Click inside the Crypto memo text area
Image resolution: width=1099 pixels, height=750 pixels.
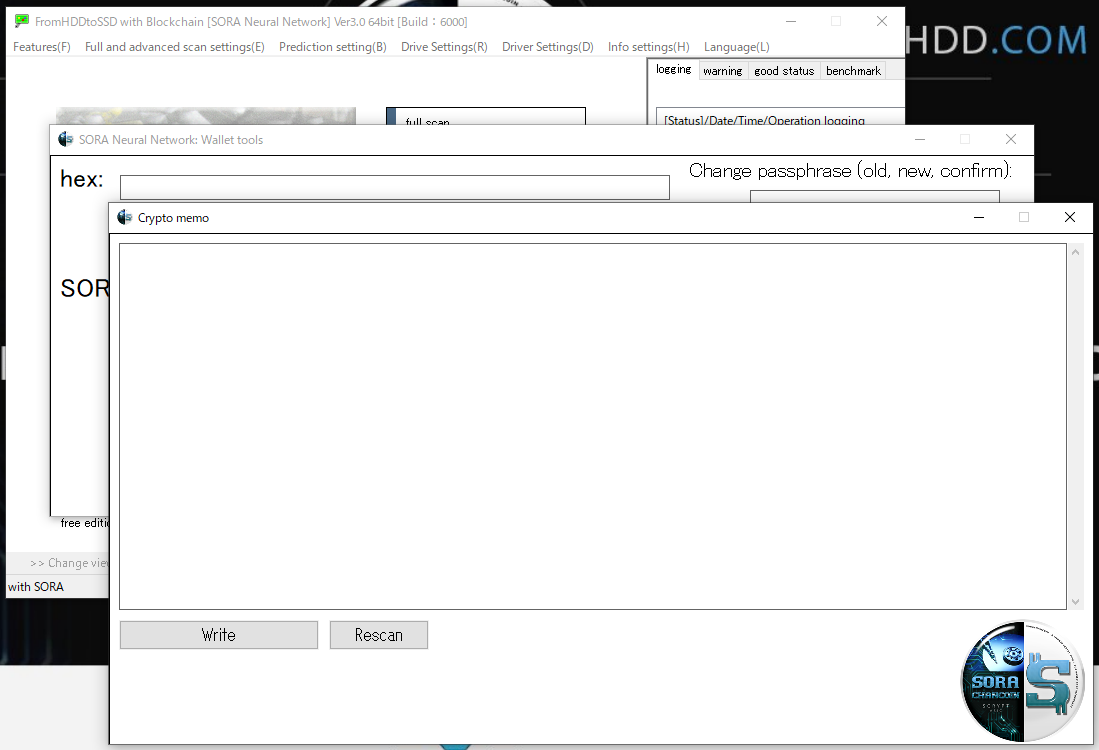click(x=593, y=426)
